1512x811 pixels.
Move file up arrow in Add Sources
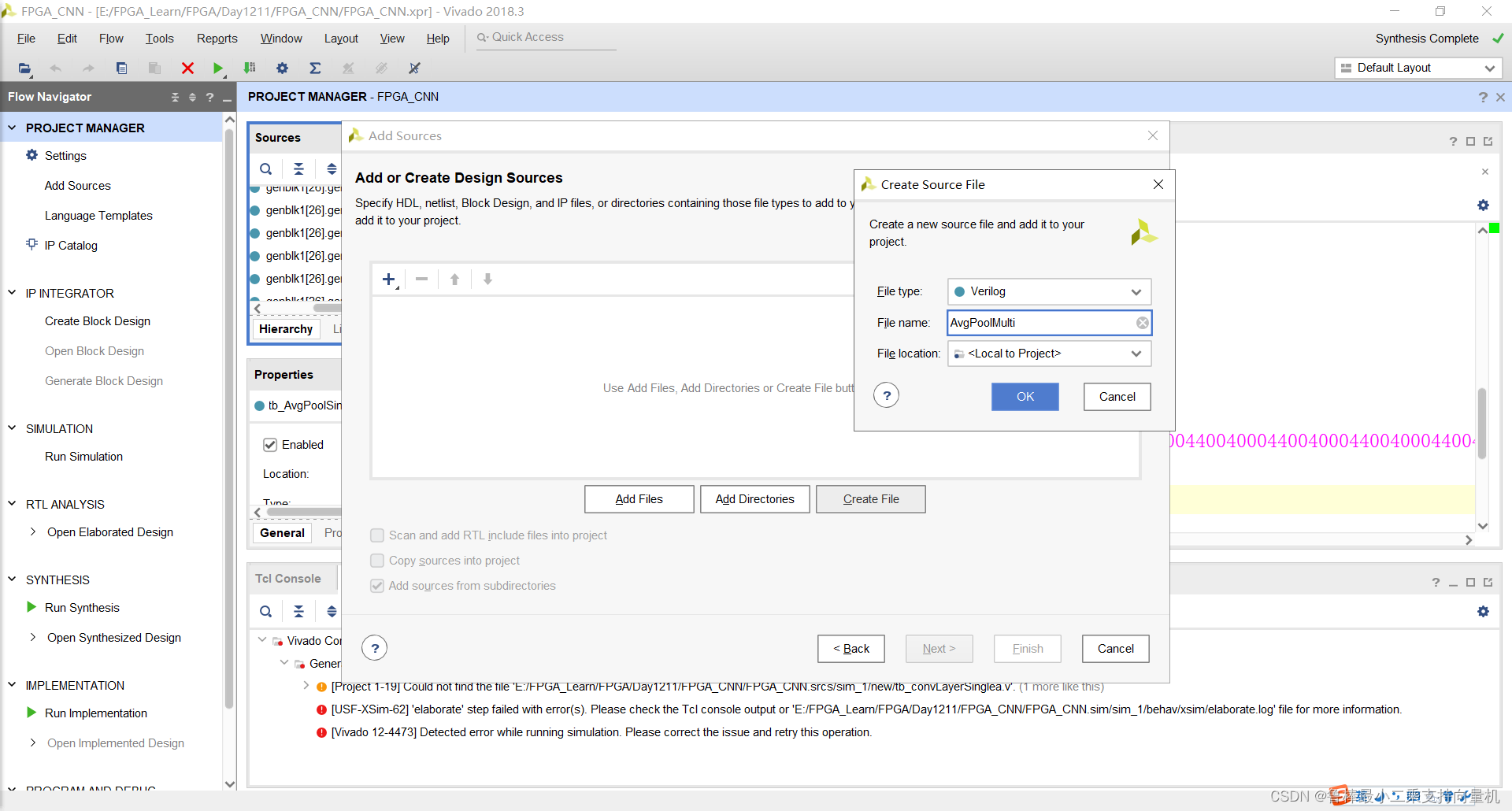pyautogui.click(x=454, y=279)
